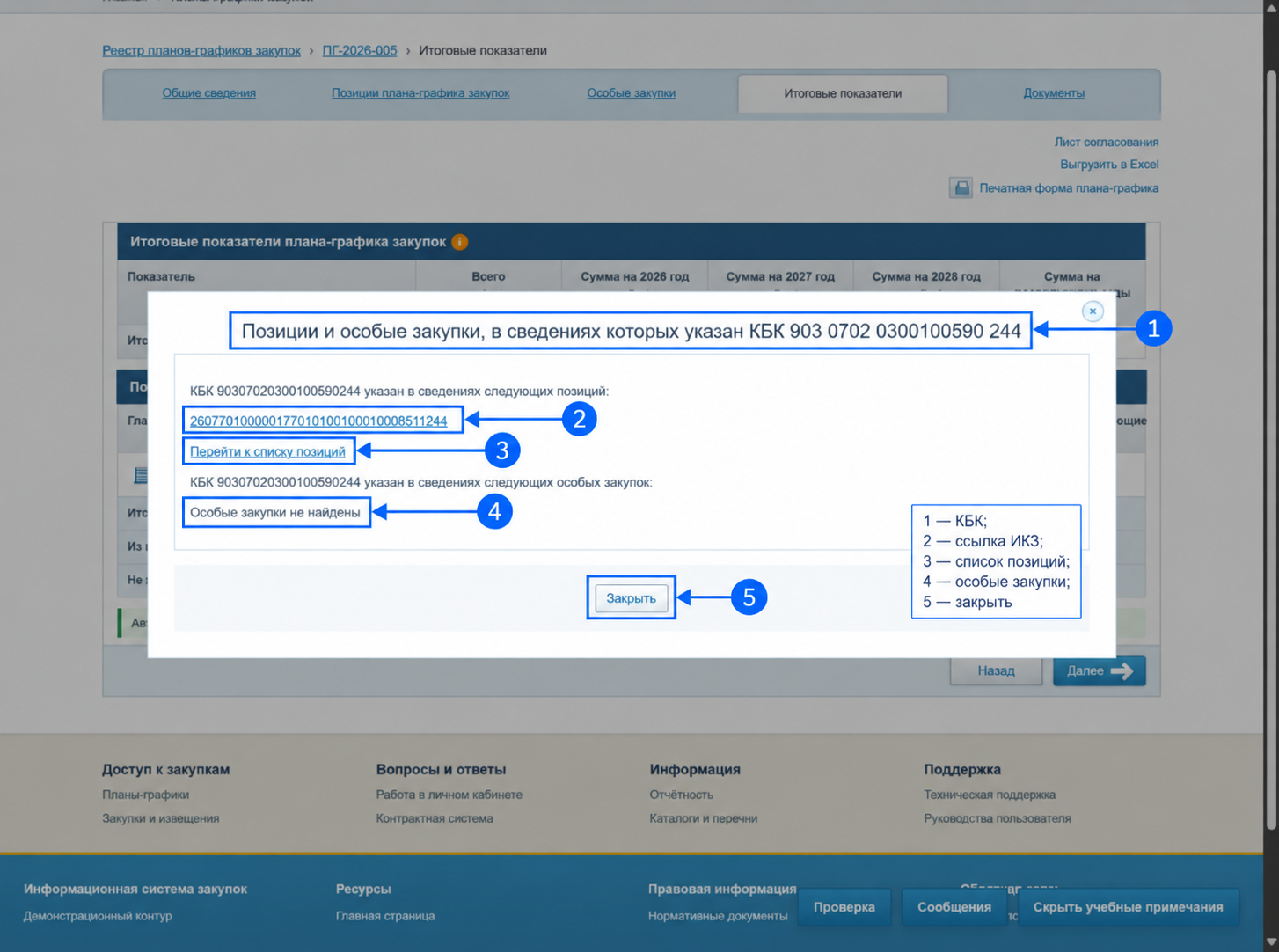The height and width of the screenshot is (952, 1279).
Task: Switch to the Общие сведения tab
Action: point(209,93)
